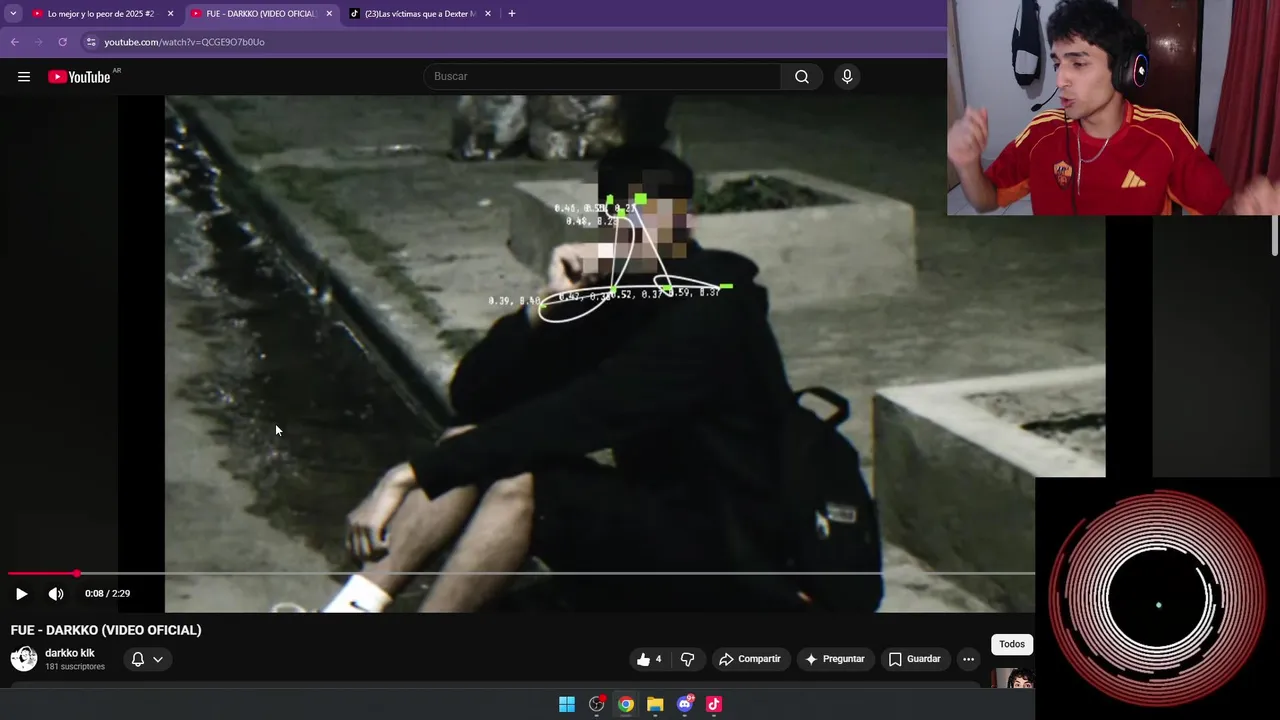Viewport: 1280px width, 720px height.
Task: Click the 0:08 / 2:29 time display
Action: 107,594
